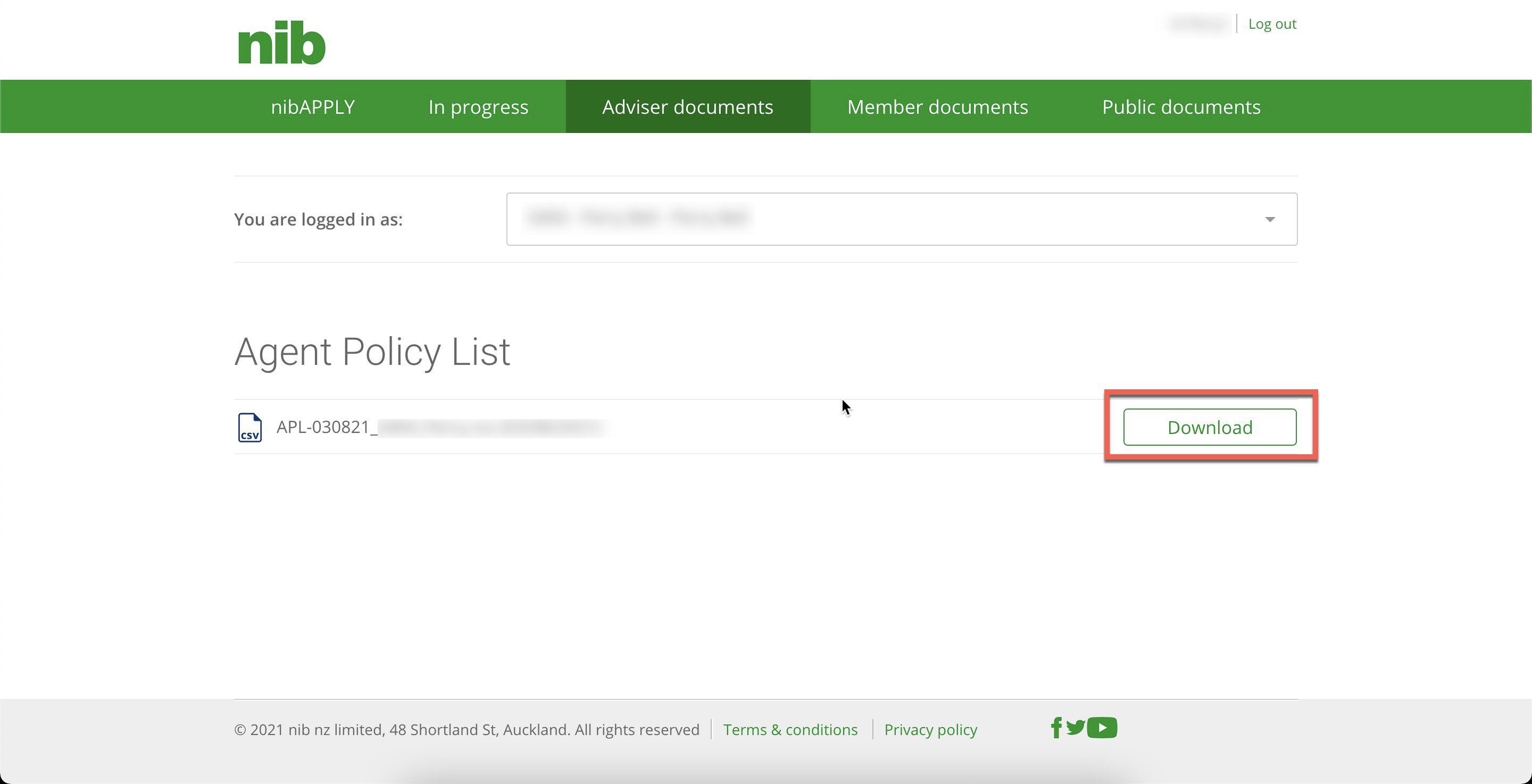Click the 'You are logged in as' label

tap(318, 219)
